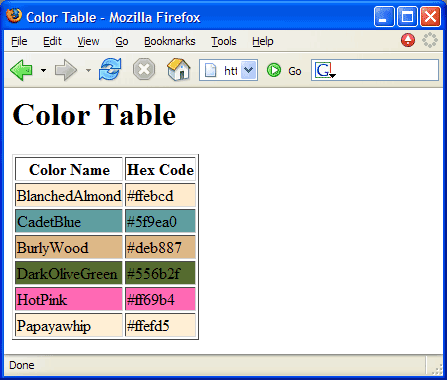447x380 pixels.
Task: Open the Edit menu
Action: click(52, 41)
